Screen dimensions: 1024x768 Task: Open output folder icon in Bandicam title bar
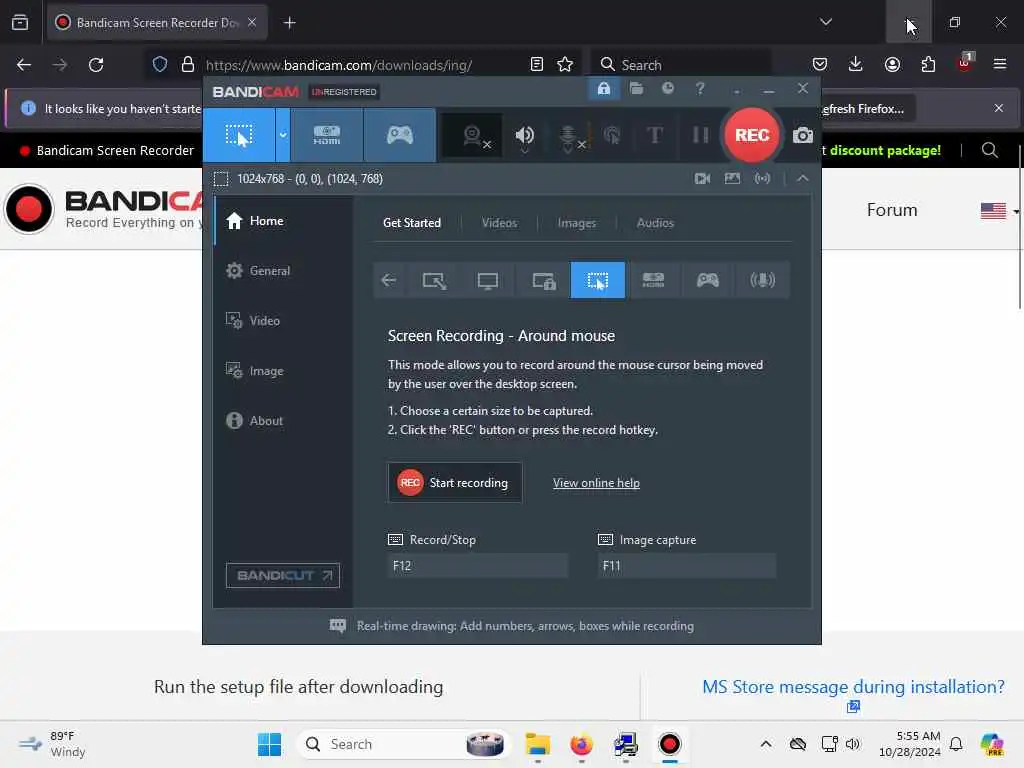[x=636, y=88]
